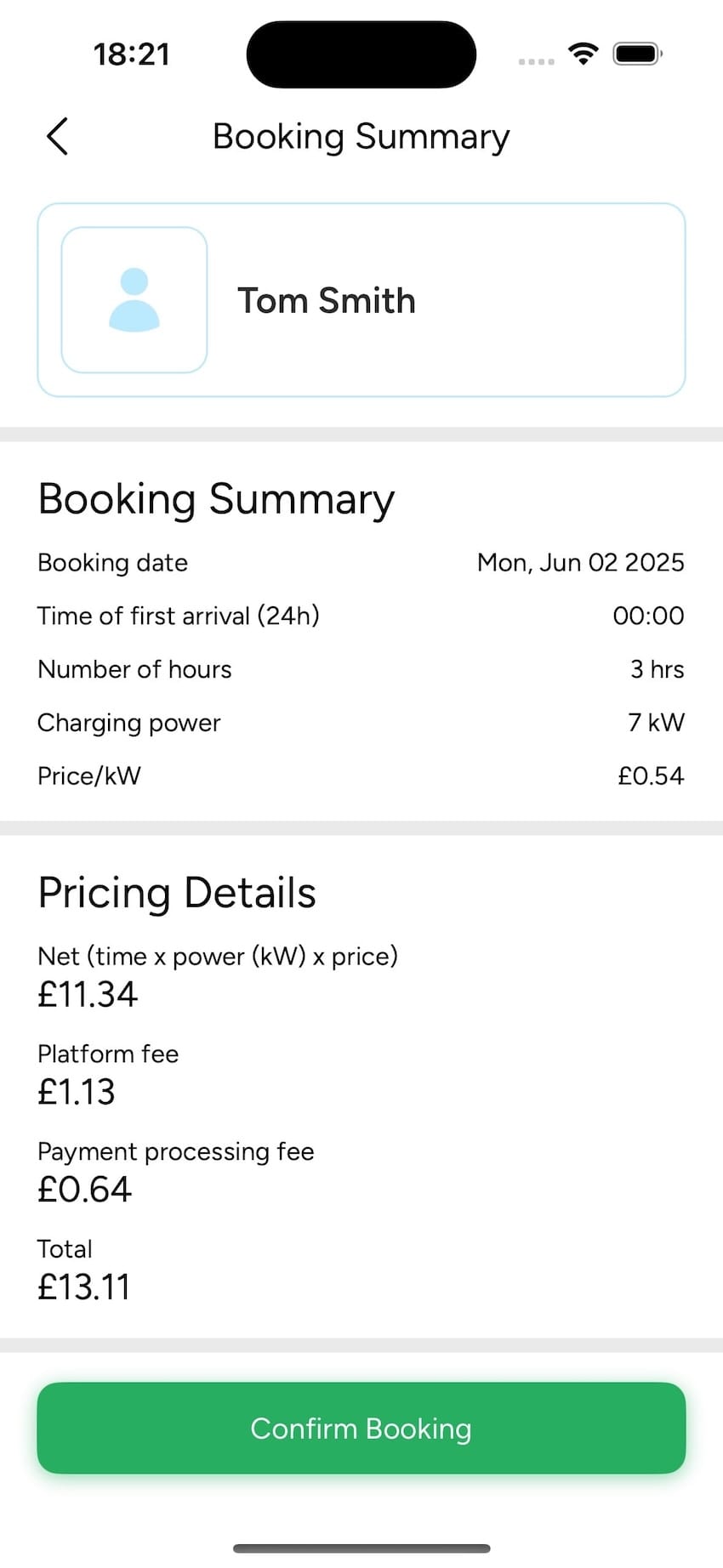Tap the Total £13.11 amount
The height and width of the screenshot is (1568, 723).
[83, 1287]
